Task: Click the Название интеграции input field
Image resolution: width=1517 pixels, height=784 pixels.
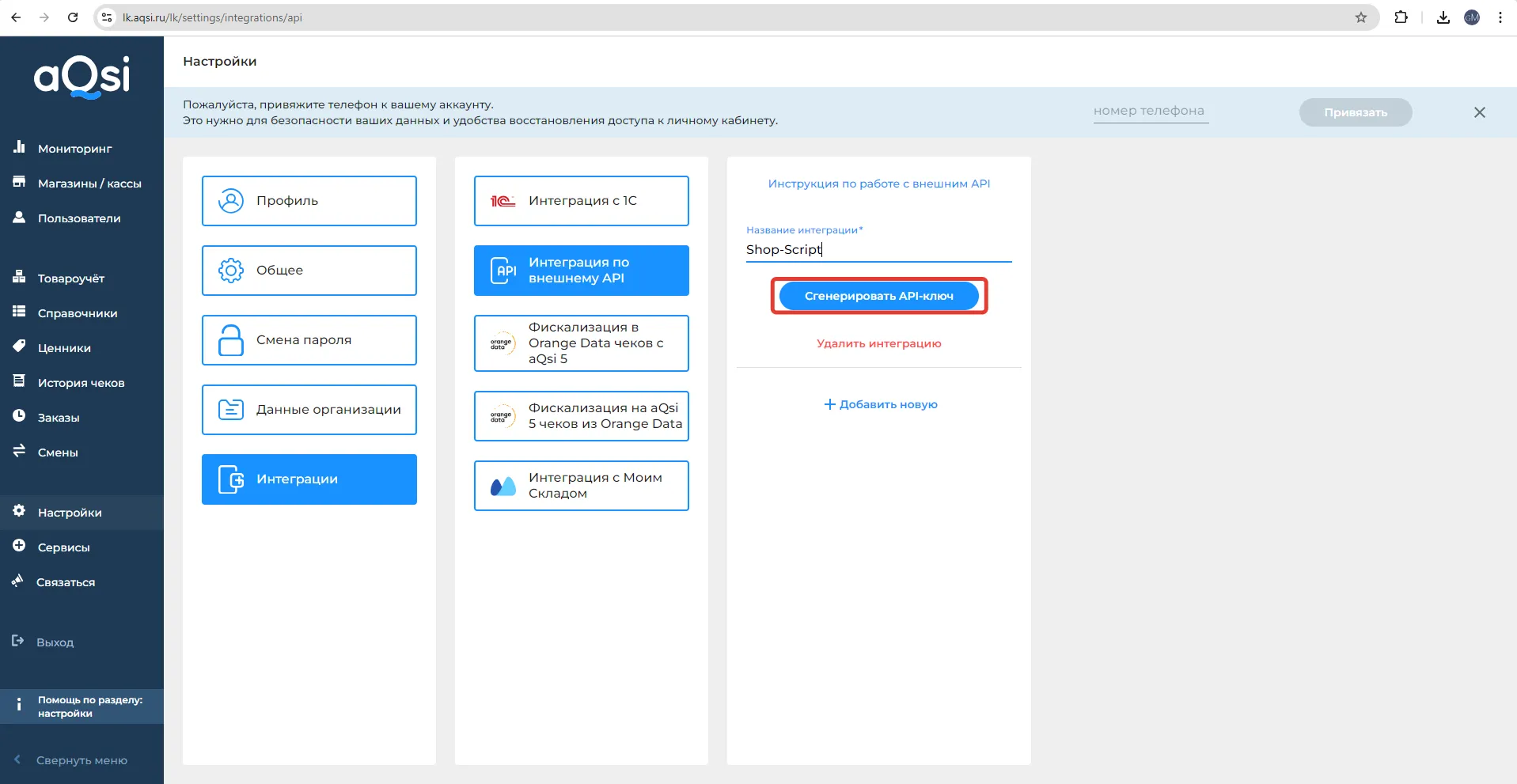Action: coord(878,250)
